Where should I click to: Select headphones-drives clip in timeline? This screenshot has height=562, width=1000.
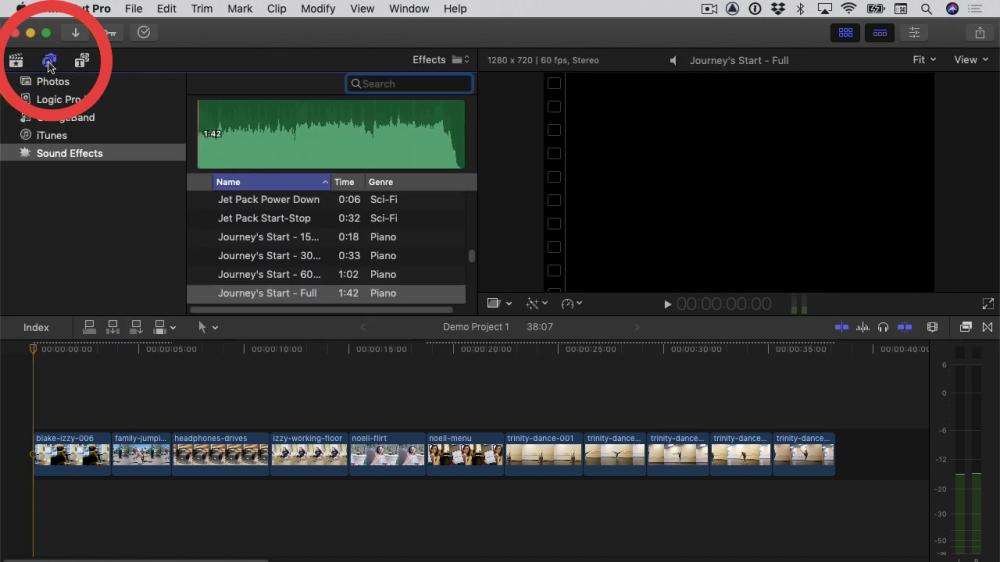coord(221,454)
